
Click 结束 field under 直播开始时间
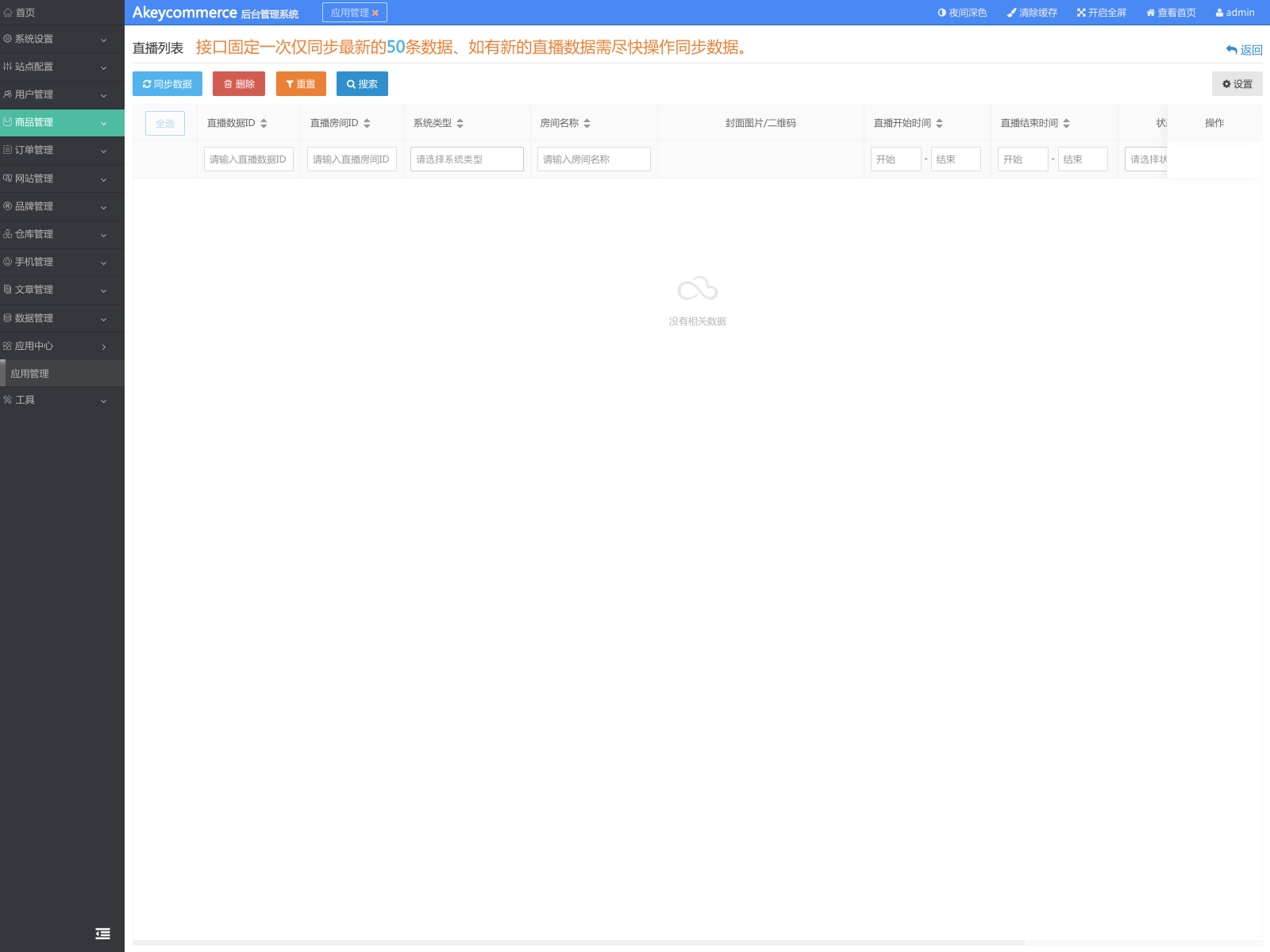click(x=956, y=159)
